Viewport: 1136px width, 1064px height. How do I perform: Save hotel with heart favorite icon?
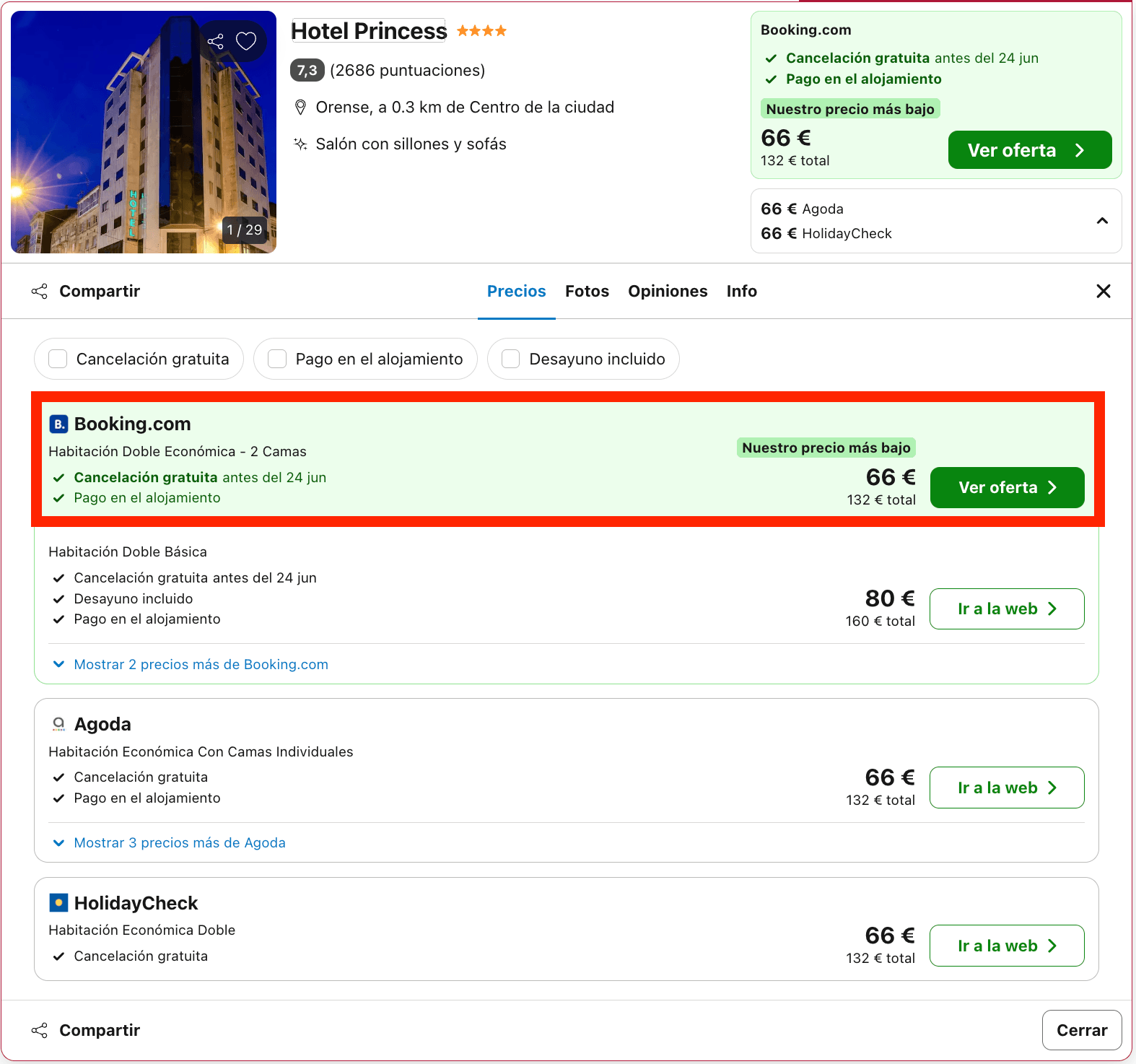tap(246, 41)
